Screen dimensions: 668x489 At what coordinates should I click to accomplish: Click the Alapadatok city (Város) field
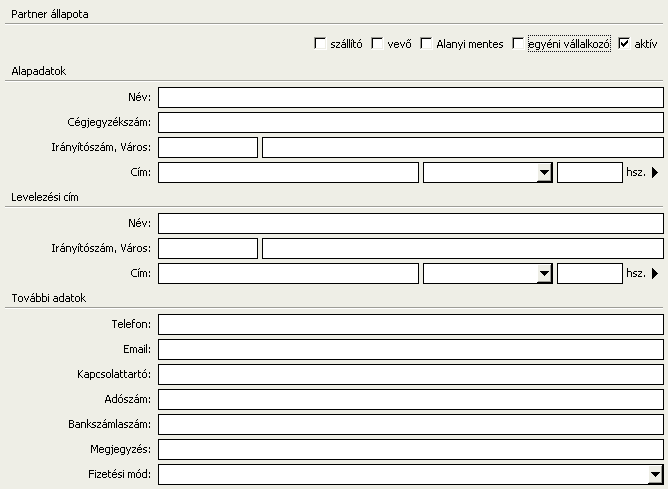click(463, 147)
